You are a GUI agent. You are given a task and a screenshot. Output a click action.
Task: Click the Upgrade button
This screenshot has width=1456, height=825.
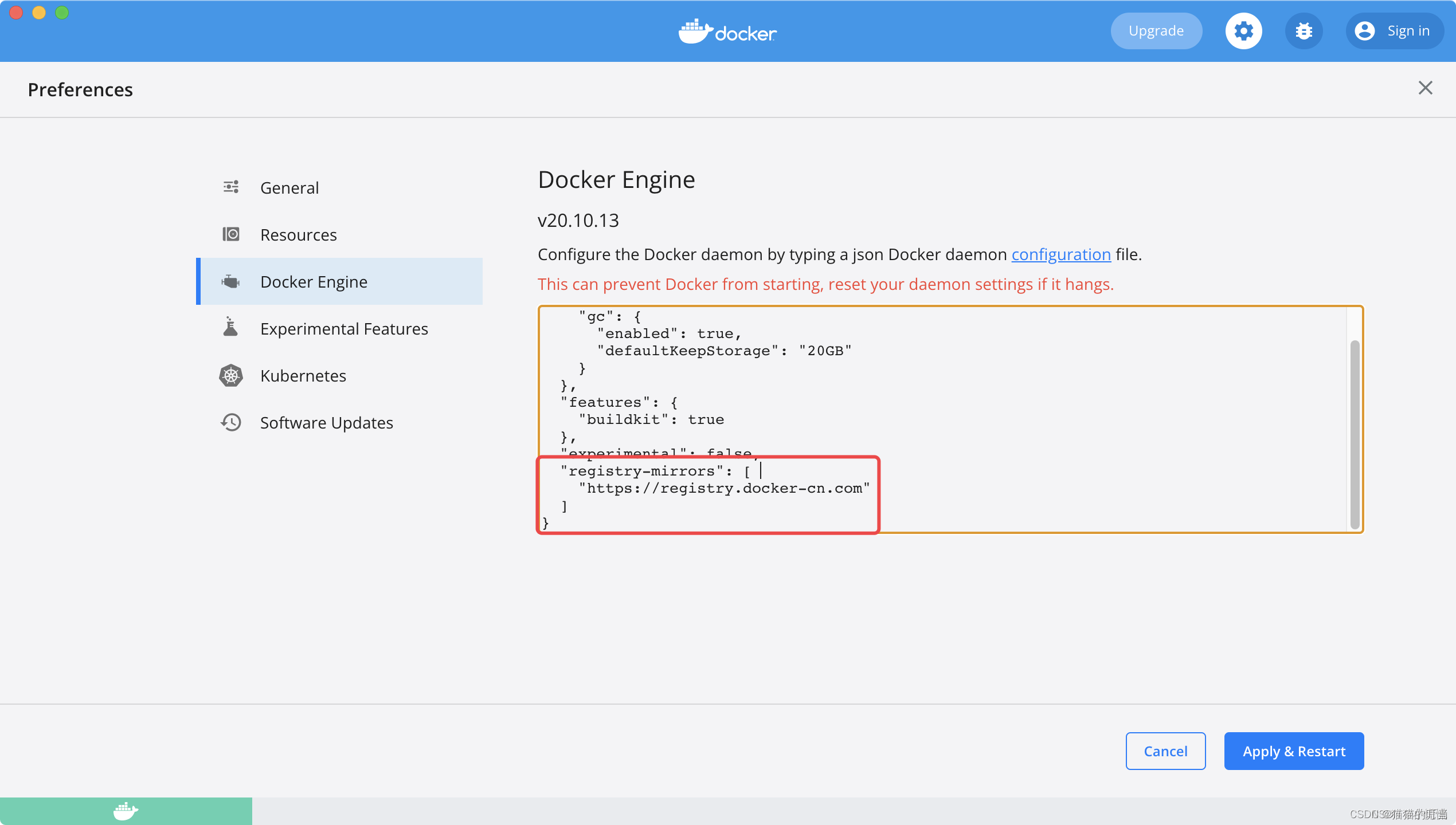point(1156,30)
